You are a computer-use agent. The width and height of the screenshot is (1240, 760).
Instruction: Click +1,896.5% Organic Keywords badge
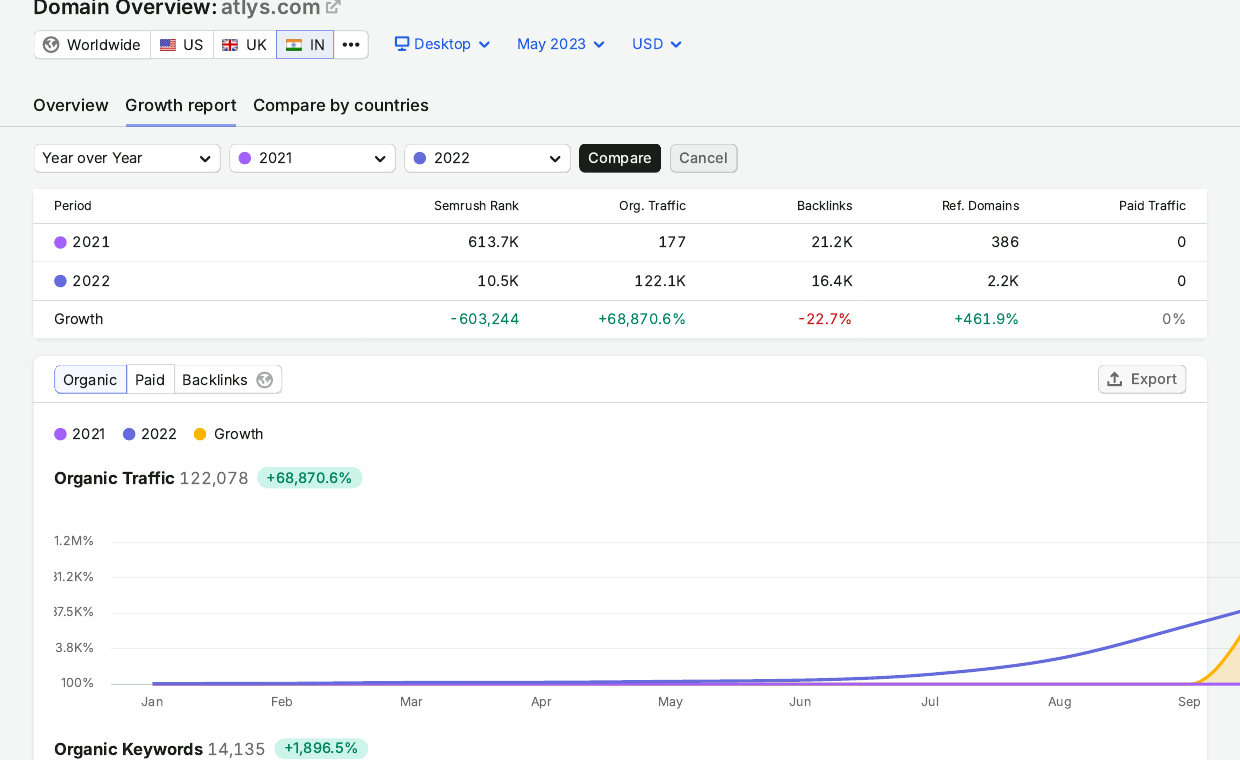(x=321, y=748)
